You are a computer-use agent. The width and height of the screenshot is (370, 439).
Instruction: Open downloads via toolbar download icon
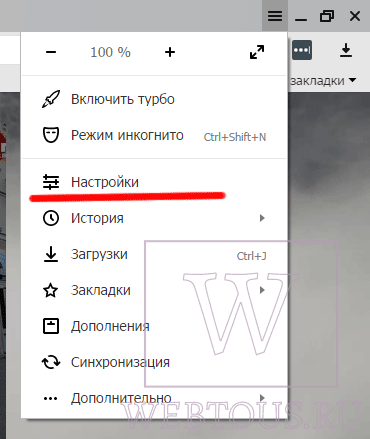346,50
